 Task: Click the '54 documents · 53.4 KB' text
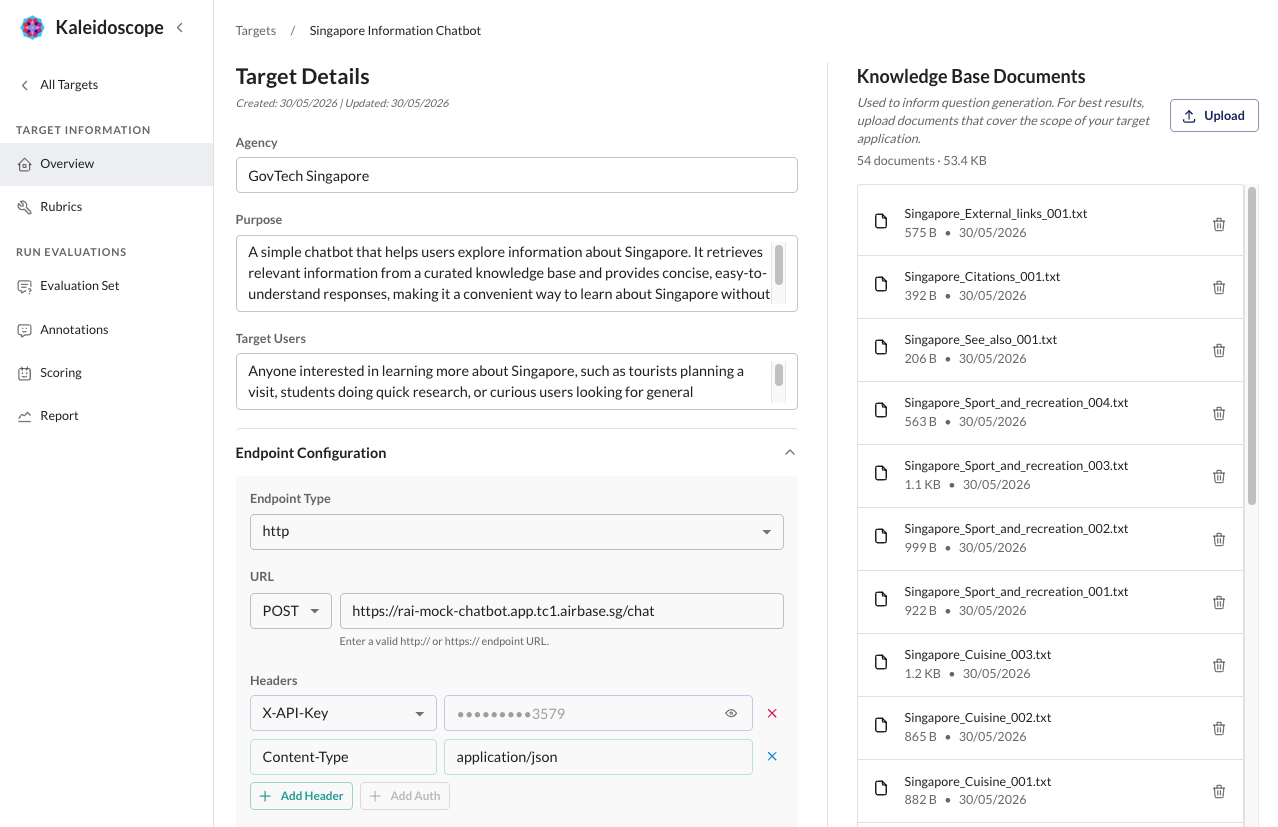922,161
